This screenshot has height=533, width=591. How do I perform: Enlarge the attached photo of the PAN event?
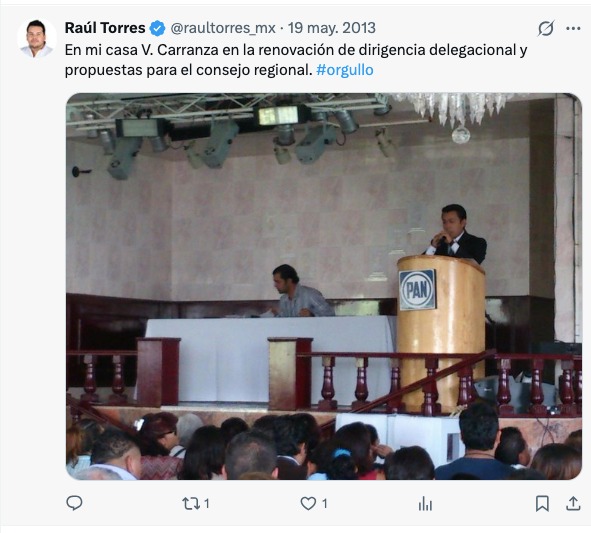[x=324, y=286]
